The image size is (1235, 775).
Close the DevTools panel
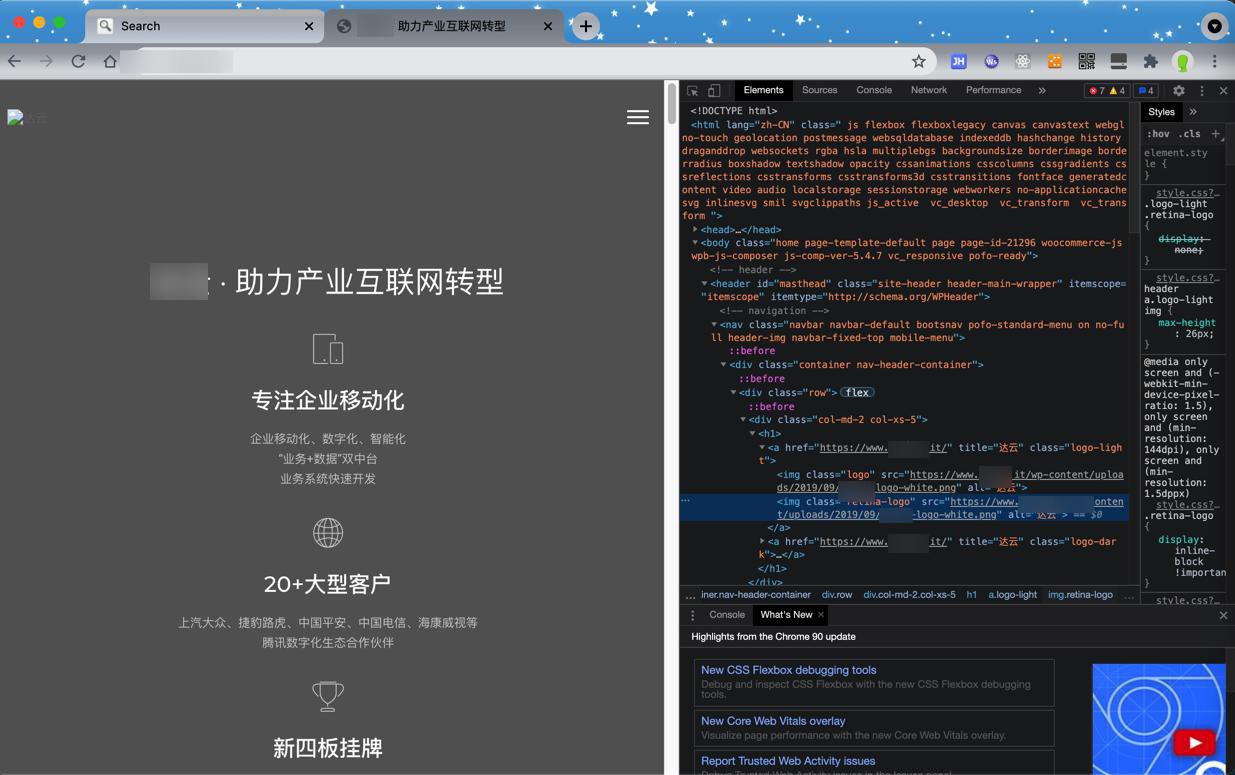[x=1223, y=91]
